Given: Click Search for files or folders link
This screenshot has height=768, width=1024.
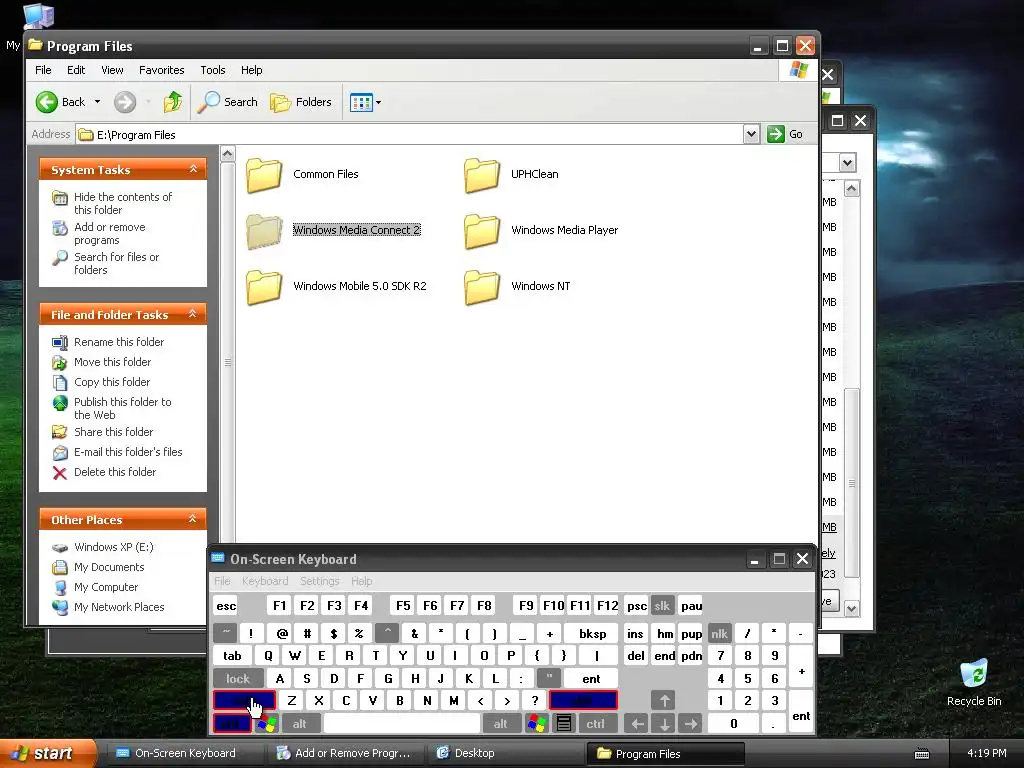Looking at the screenshot, I should click(116, 263).
